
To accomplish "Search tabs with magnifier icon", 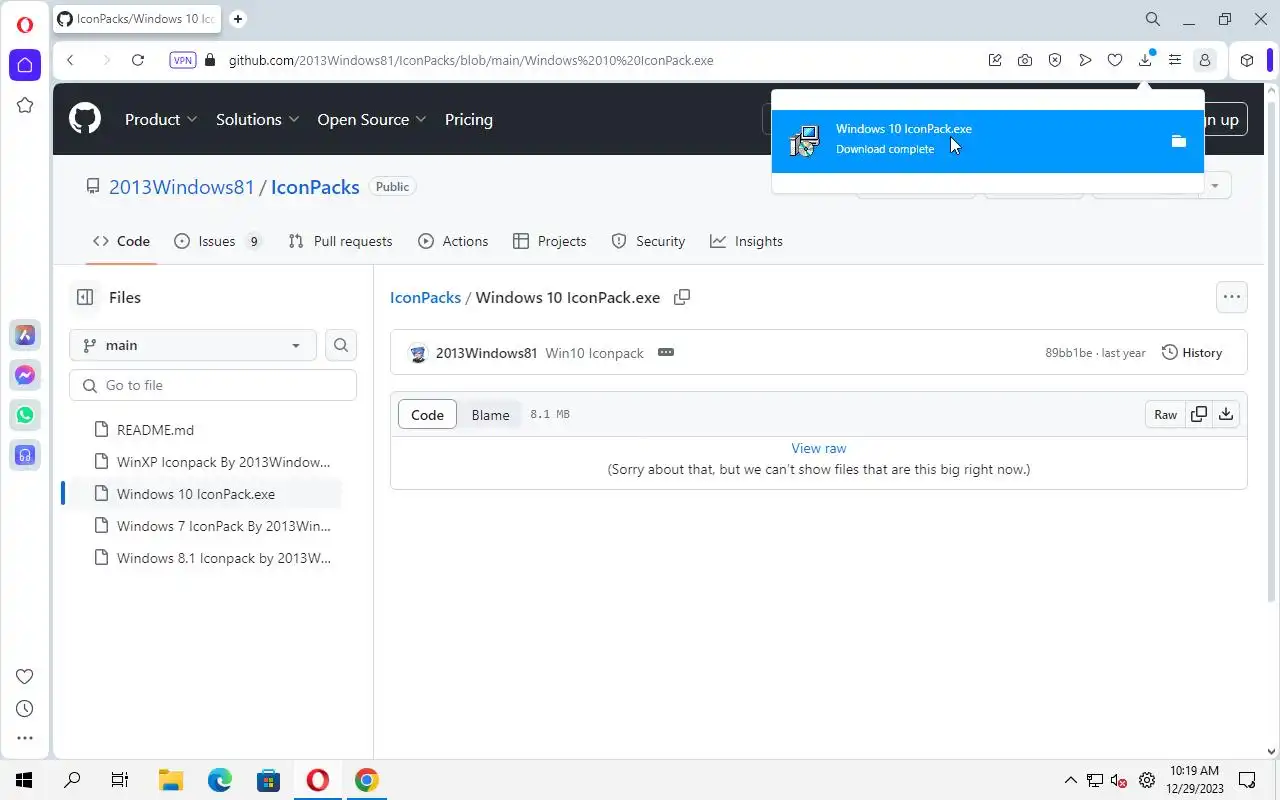I will click(x=1153, y=19).
